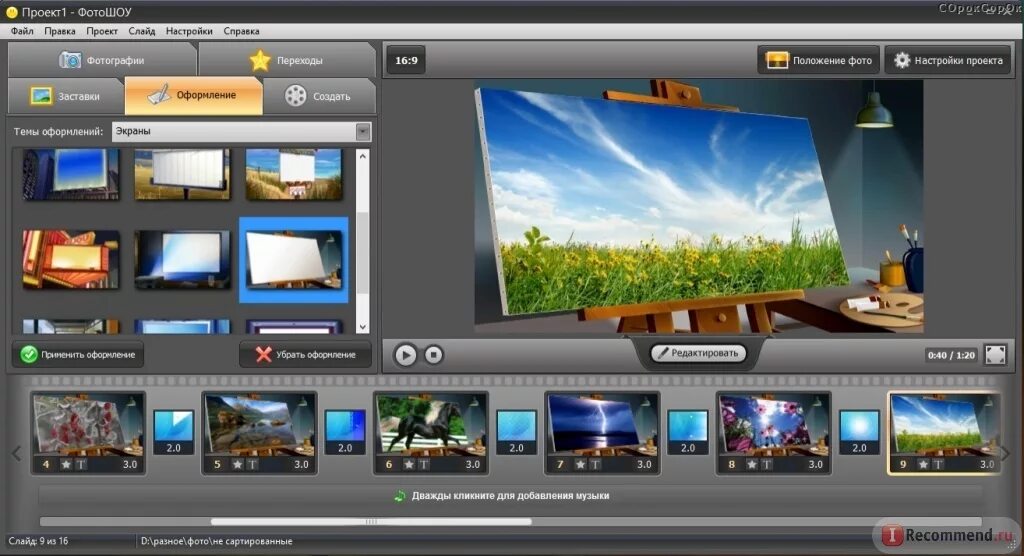Select the transition between slides 4 and 5

pyautogui.click(x=174, y=432)
